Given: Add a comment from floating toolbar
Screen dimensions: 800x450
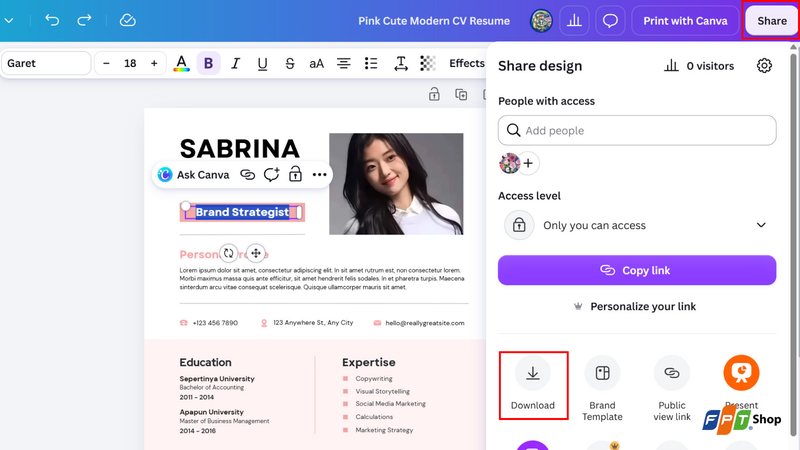Looking at the screenshot, I should tap(271, 175).
